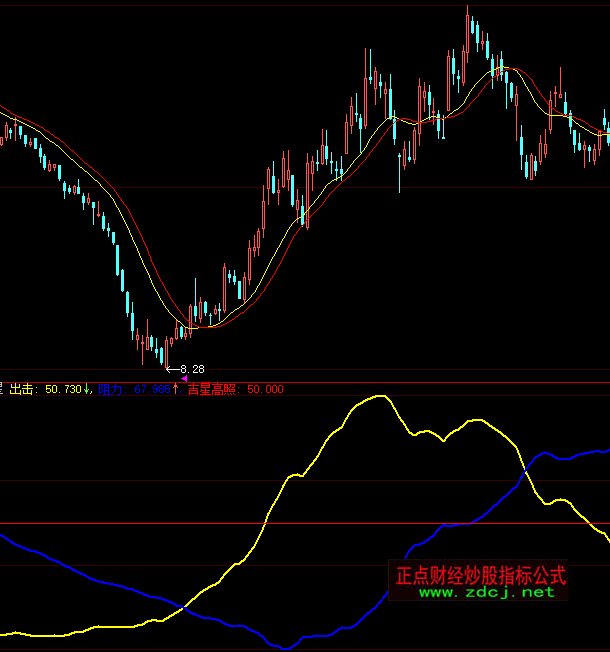Click the green down arrow after 50.730
610x652 pixels.
87,389
